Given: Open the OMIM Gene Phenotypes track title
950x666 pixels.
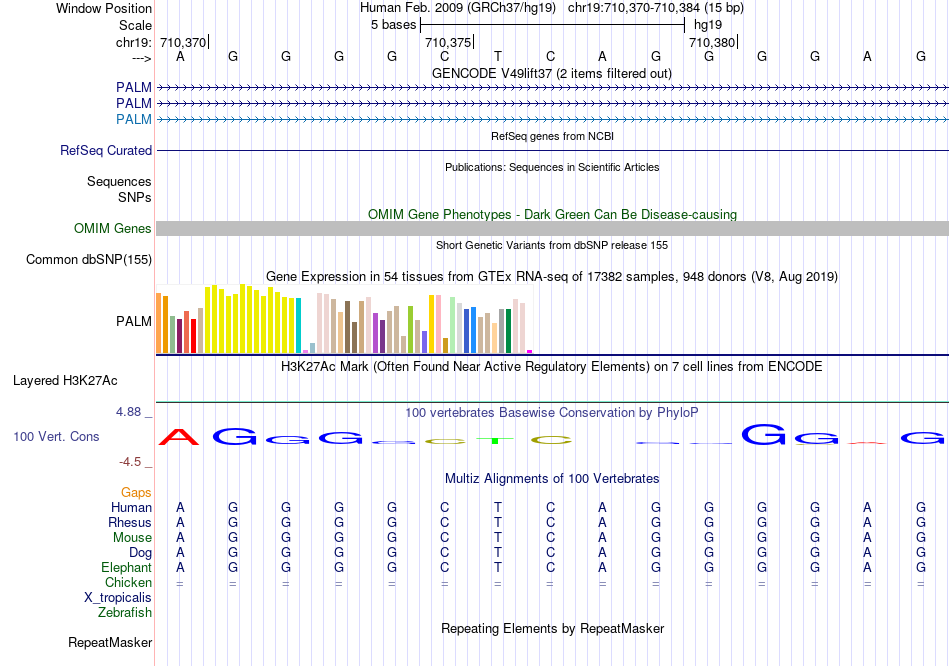Looking at the screenshot, I should click(552, 215).
